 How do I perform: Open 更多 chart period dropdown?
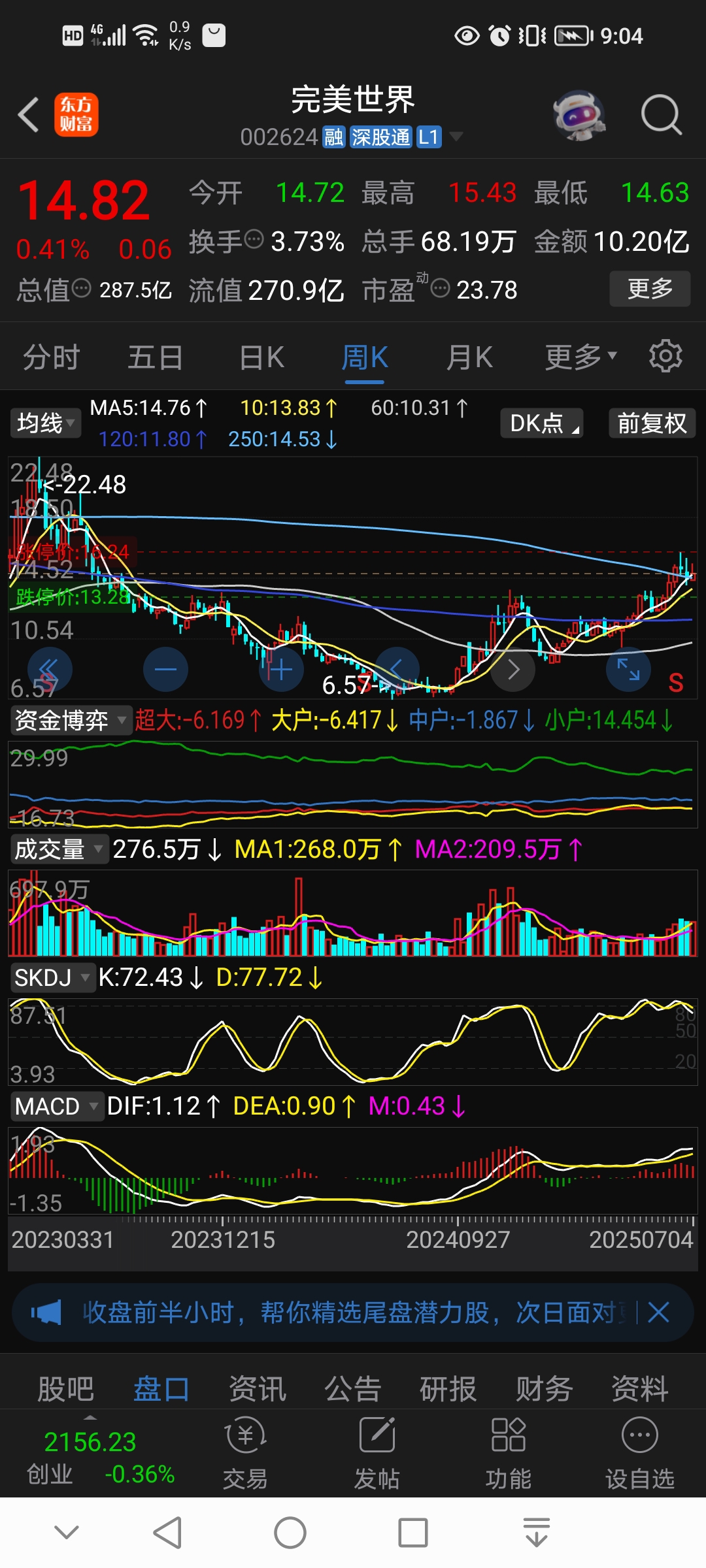point(581,357)
